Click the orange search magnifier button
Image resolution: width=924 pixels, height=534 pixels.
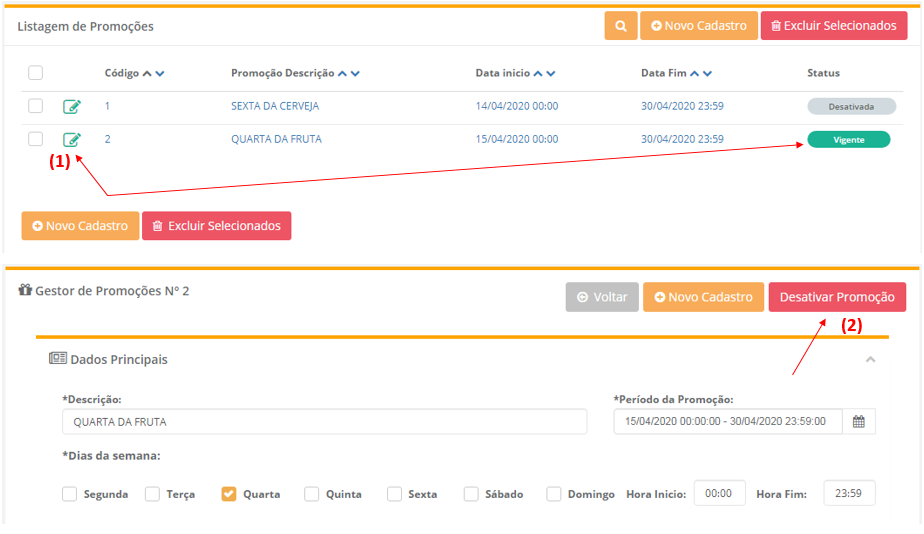(x=620, y=26)
